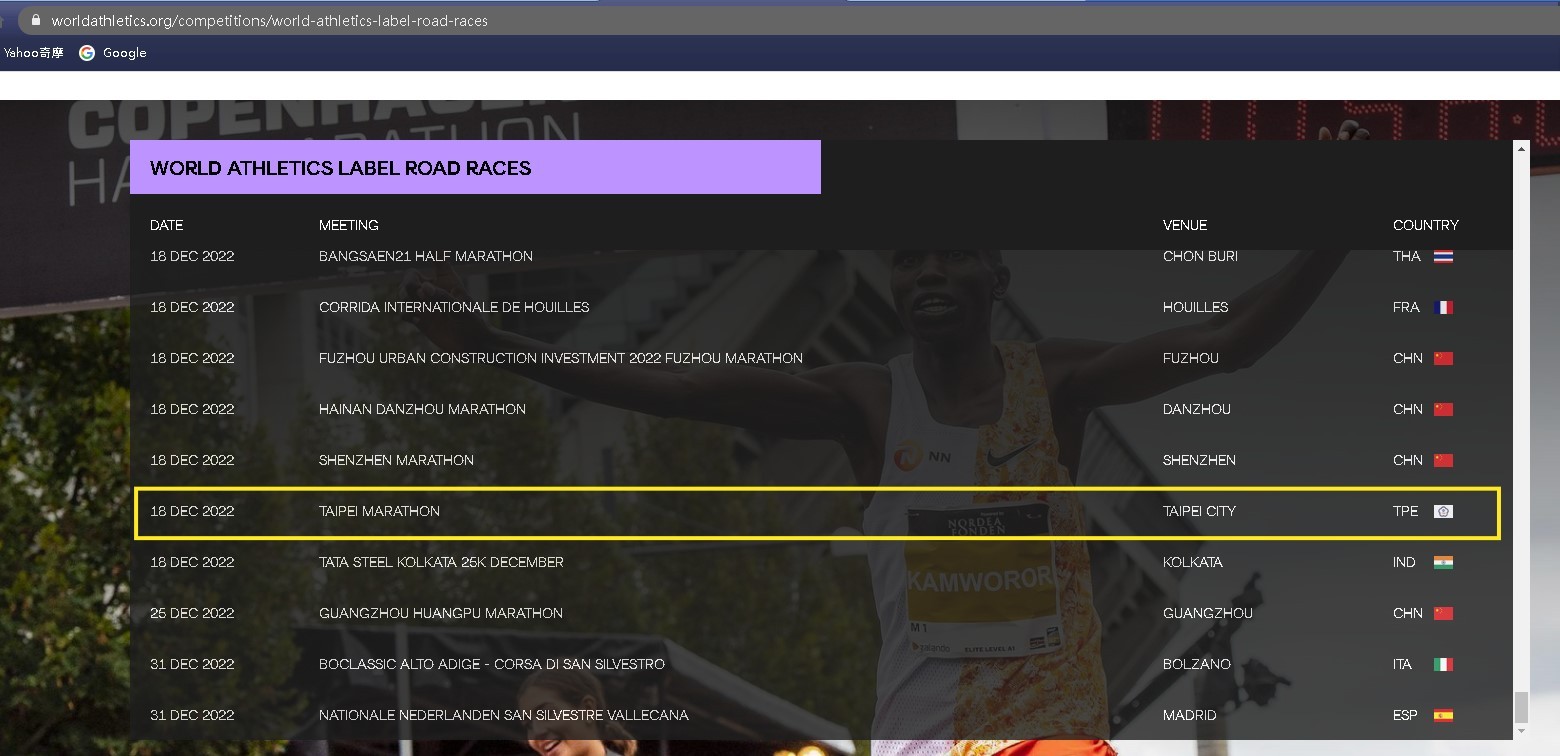Click China flag in Fuzhou Marathon row
This screenshot has height=756, width=1560.
[x=1443, y=358]
